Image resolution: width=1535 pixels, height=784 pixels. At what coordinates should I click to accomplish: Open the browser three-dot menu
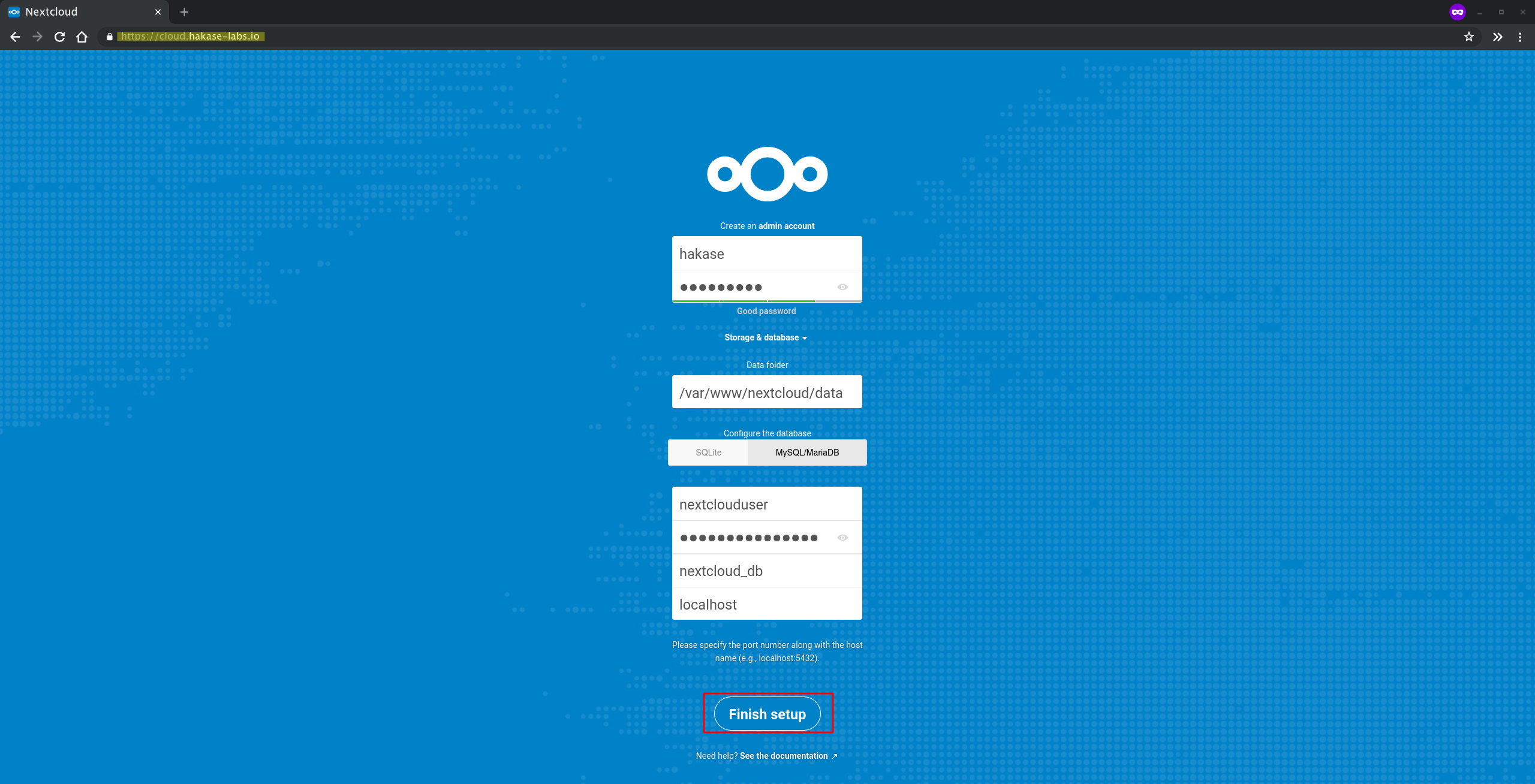click(1520, 37)
